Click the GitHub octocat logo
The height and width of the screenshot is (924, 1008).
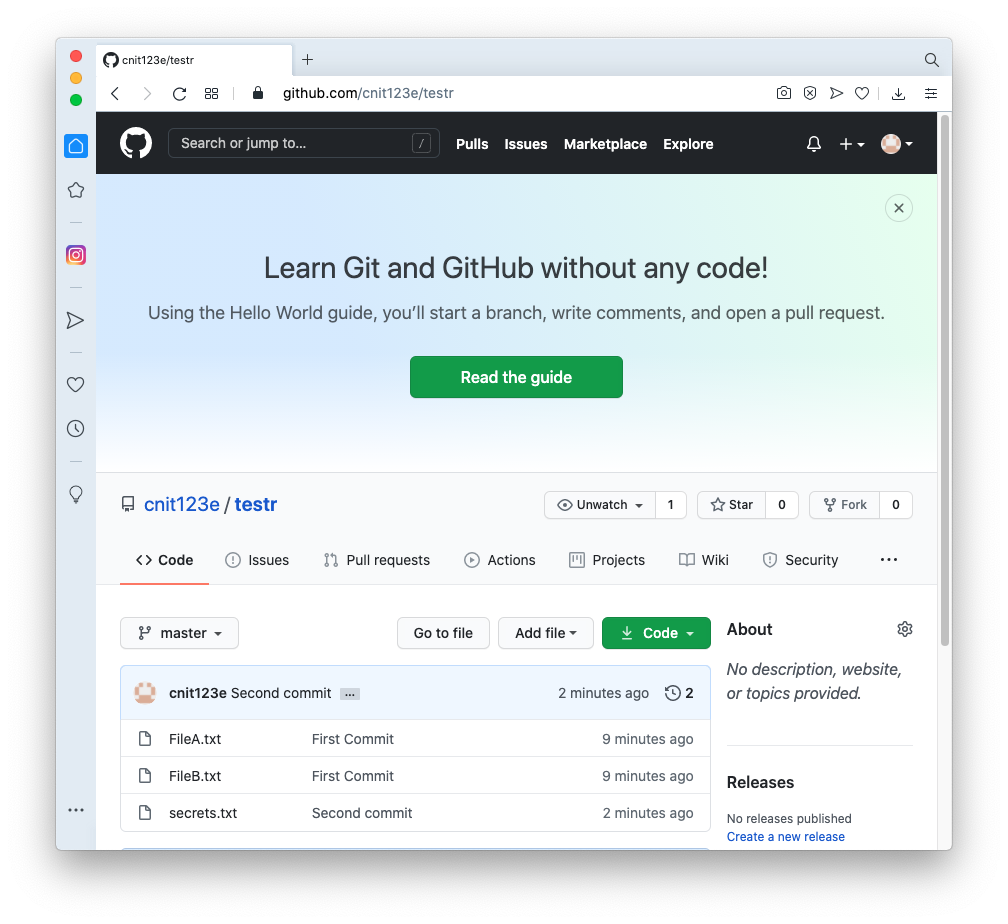(x=136, y=143)
